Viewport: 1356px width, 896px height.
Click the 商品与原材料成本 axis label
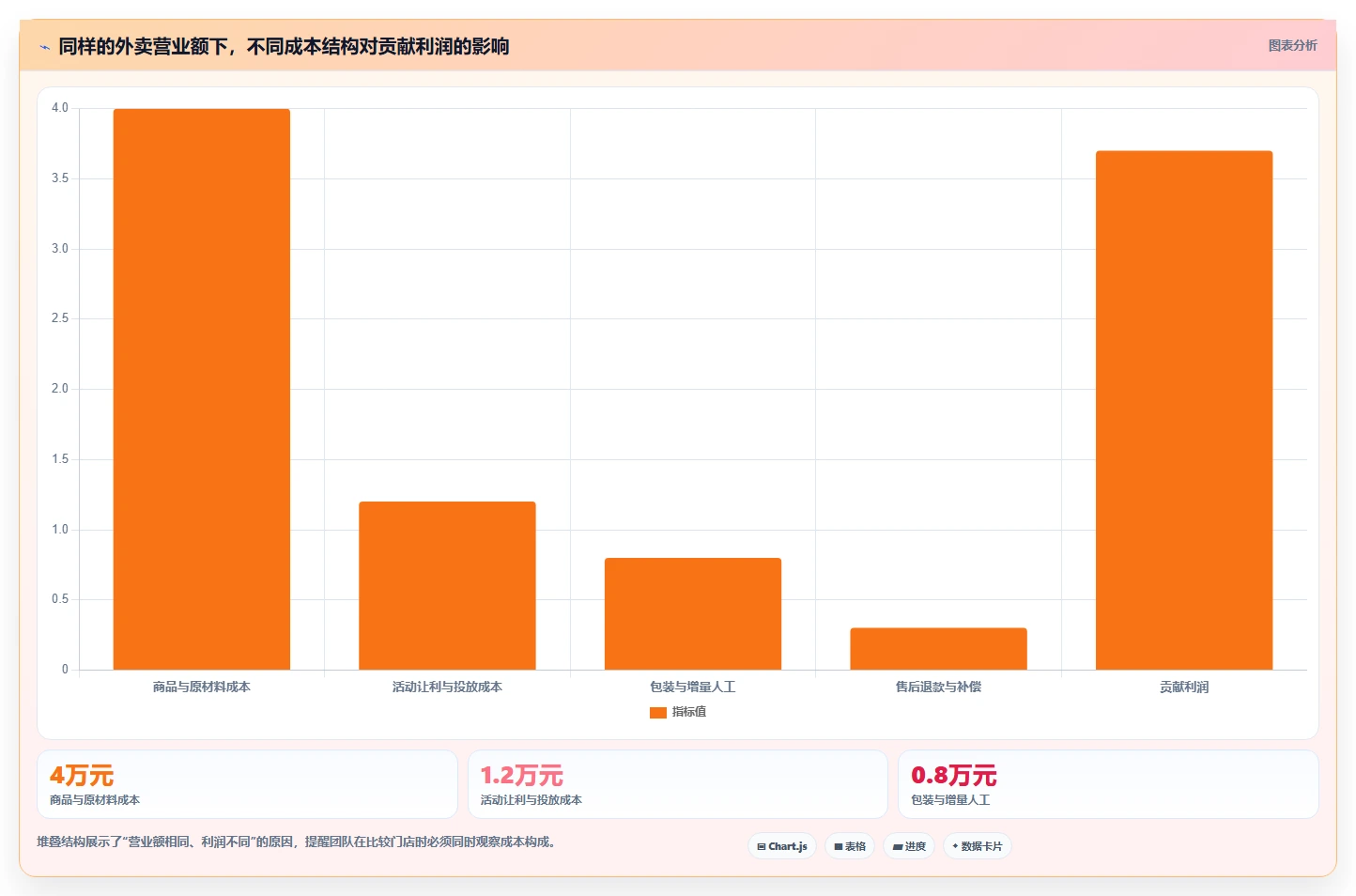point(202,687)
